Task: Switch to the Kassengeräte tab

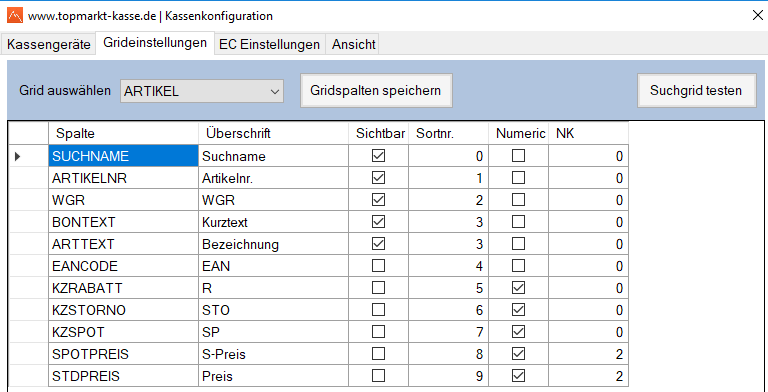Action: 48,45
